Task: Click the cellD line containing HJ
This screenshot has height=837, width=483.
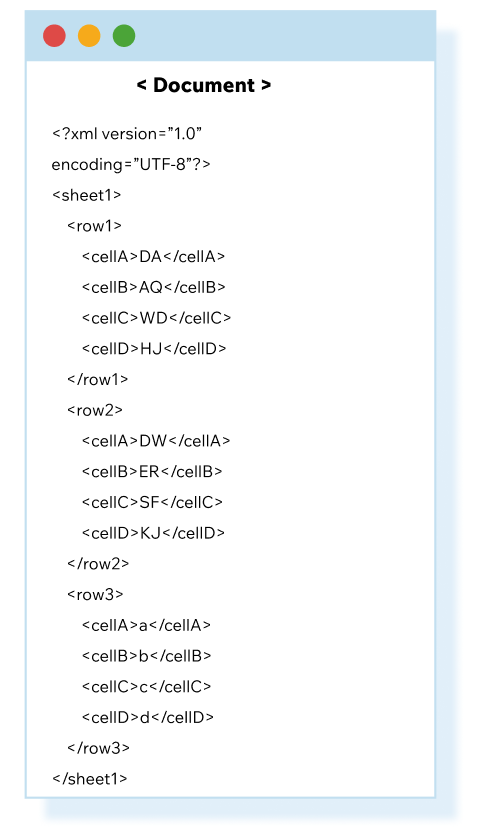Action: tap(154, 349)
